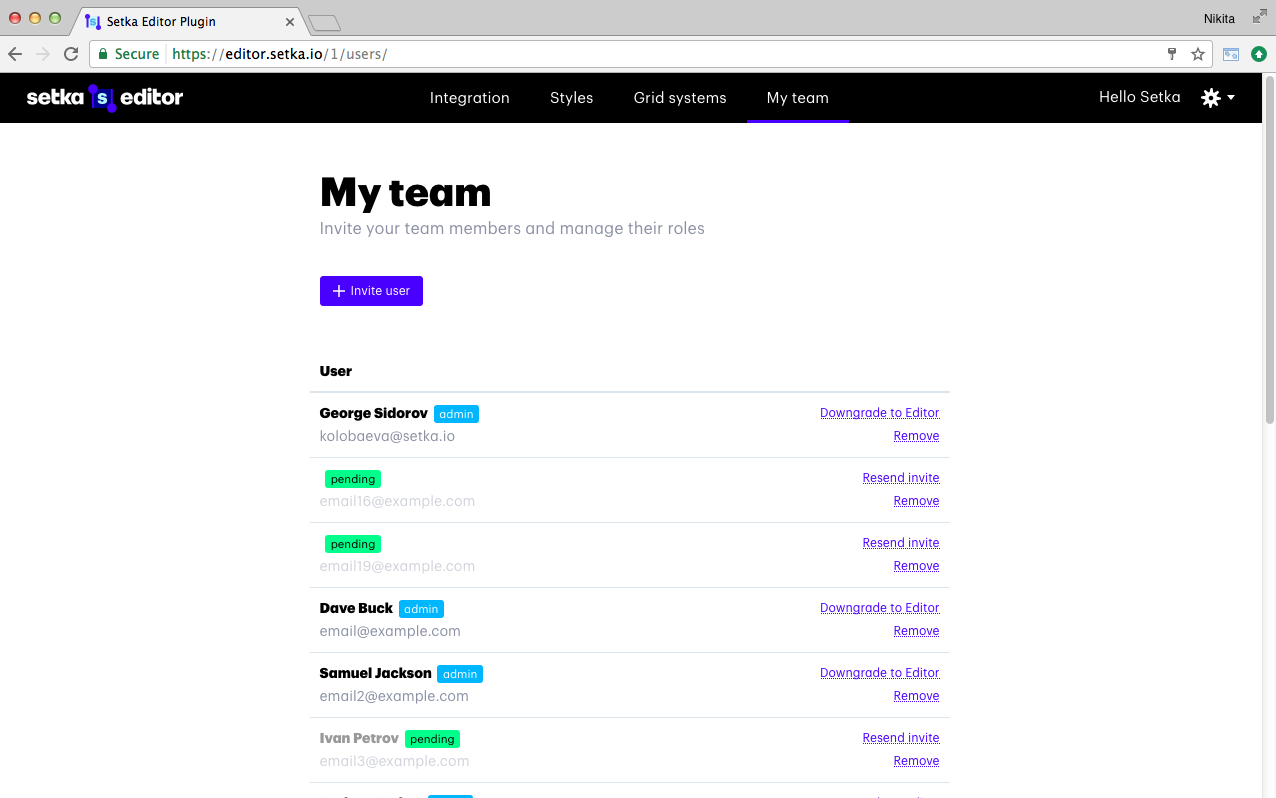Reload the page
Screen dimensions: 1276x798
pos(71,54)
